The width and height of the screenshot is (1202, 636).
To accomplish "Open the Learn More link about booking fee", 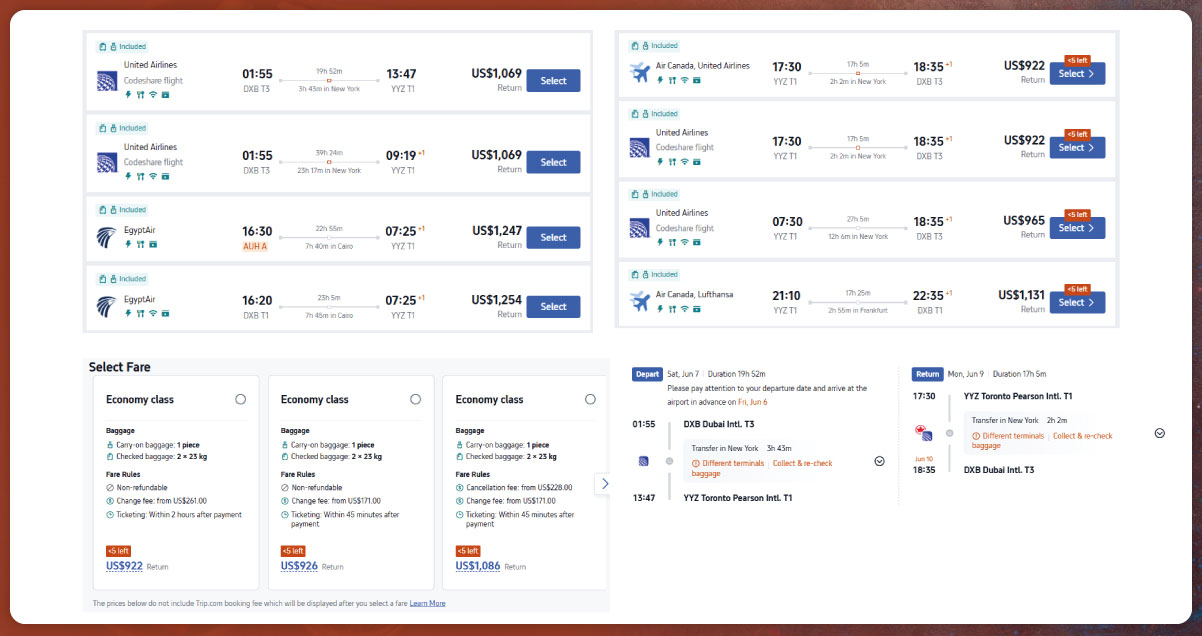I will click(427, 603).
